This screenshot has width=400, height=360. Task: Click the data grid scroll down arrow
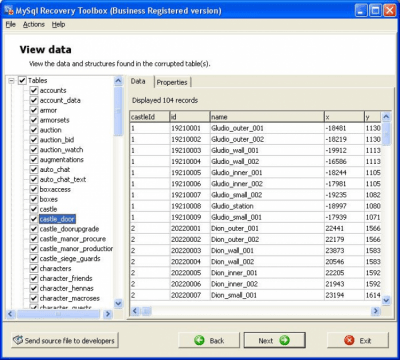(386, 300)
